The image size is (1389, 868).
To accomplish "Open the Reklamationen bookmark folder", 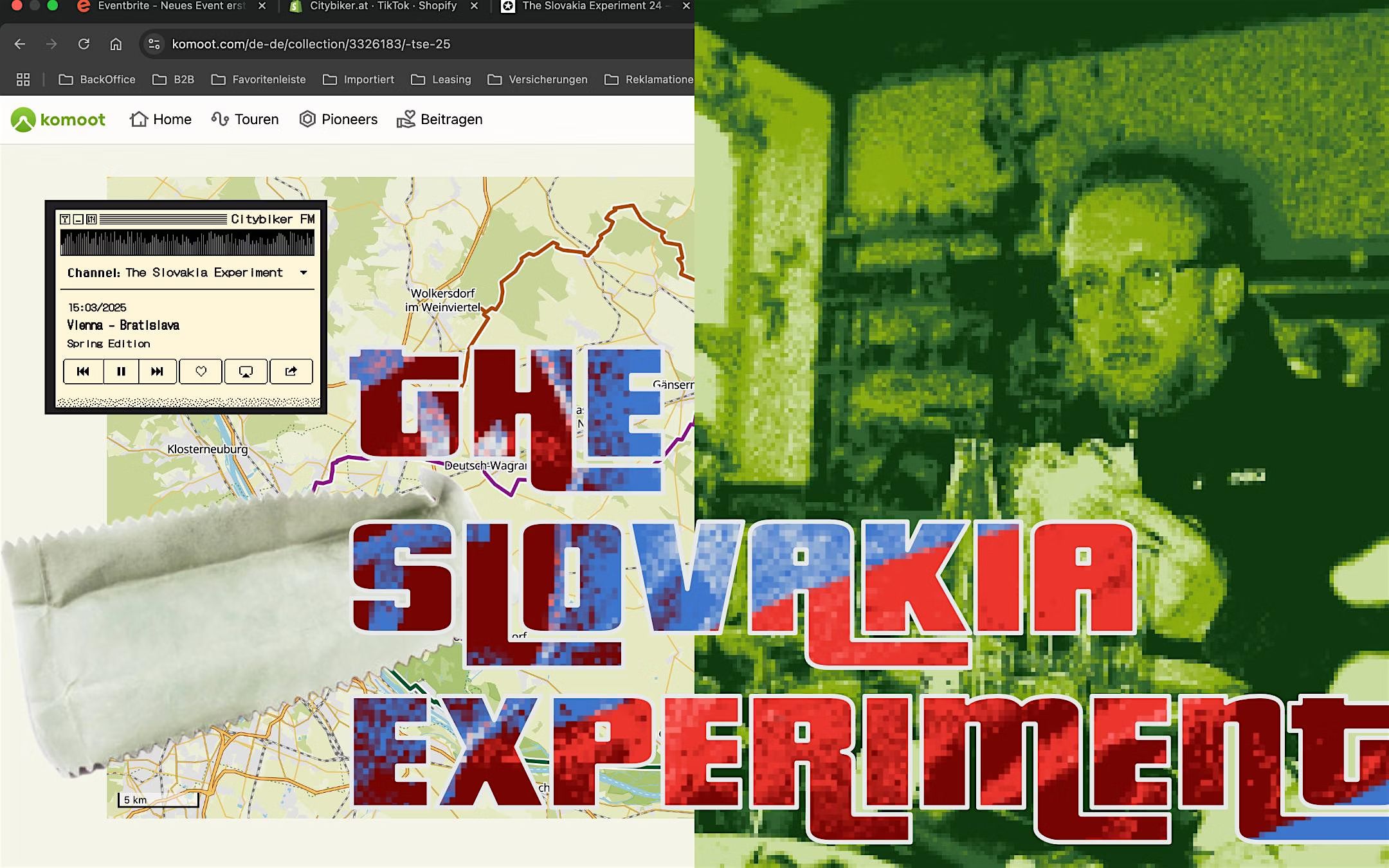I will [x=649, y=79].
